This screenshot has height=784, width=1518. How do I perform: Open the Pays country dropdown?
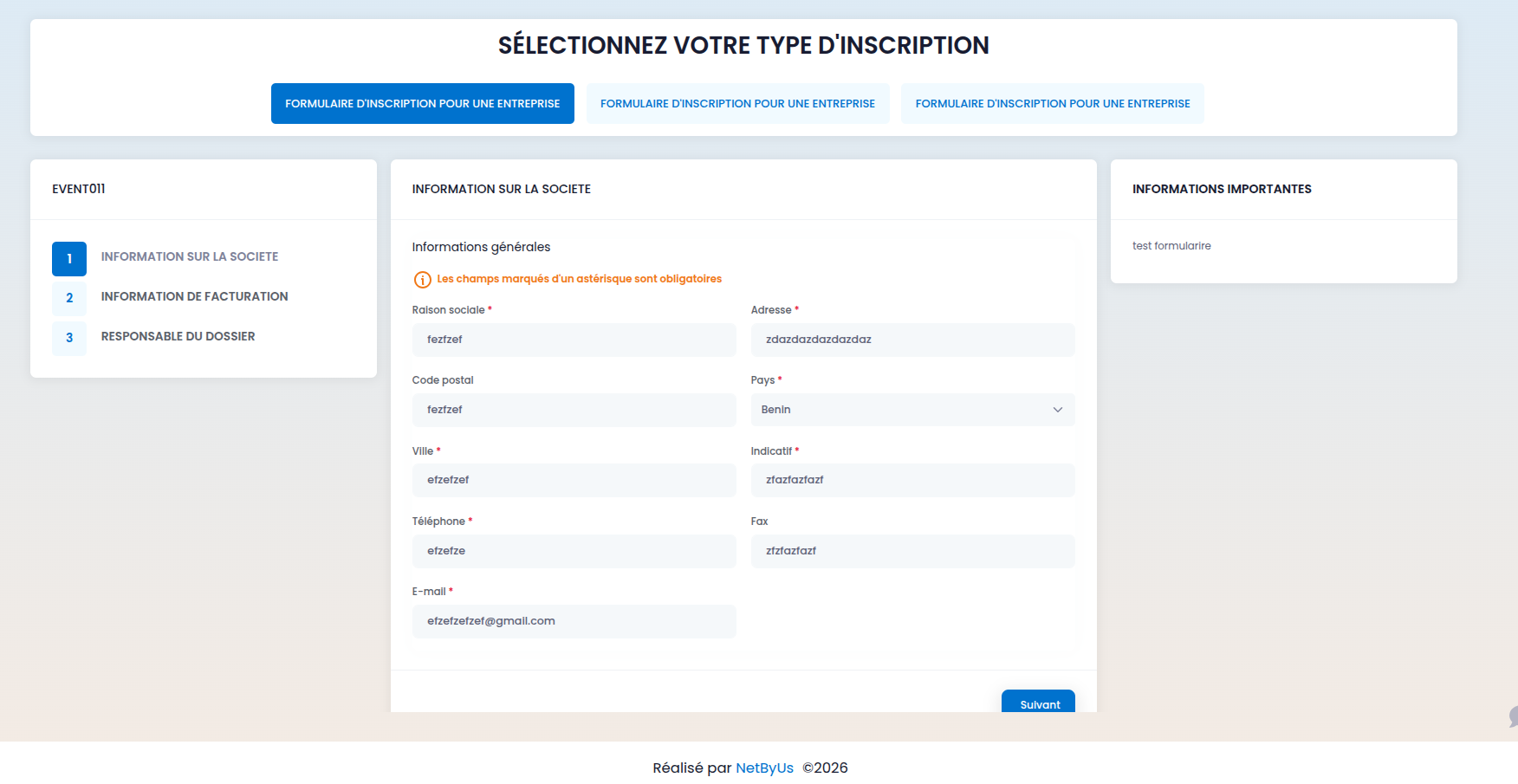click(x=911, y=410)
